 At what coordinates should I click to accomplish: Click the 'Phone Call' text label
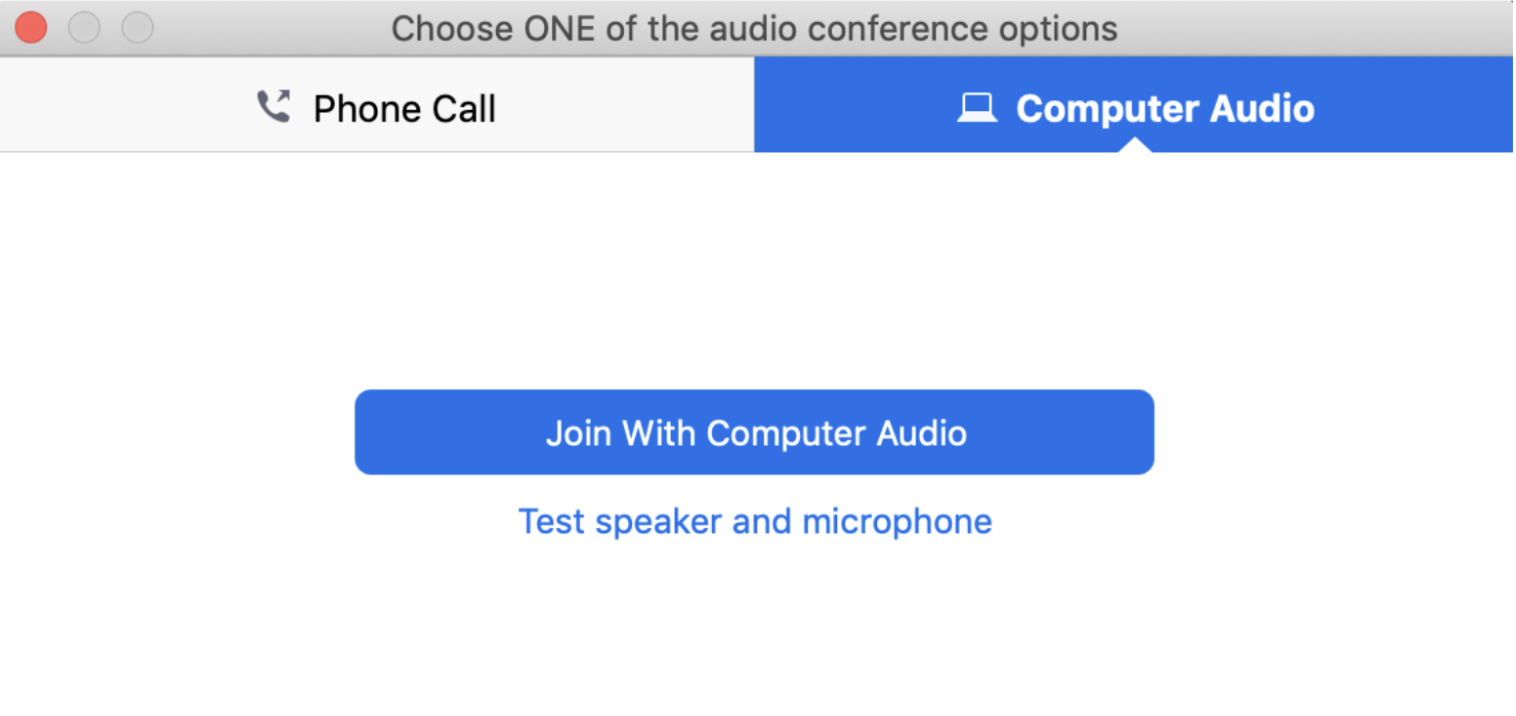click(x=405, y=109)
